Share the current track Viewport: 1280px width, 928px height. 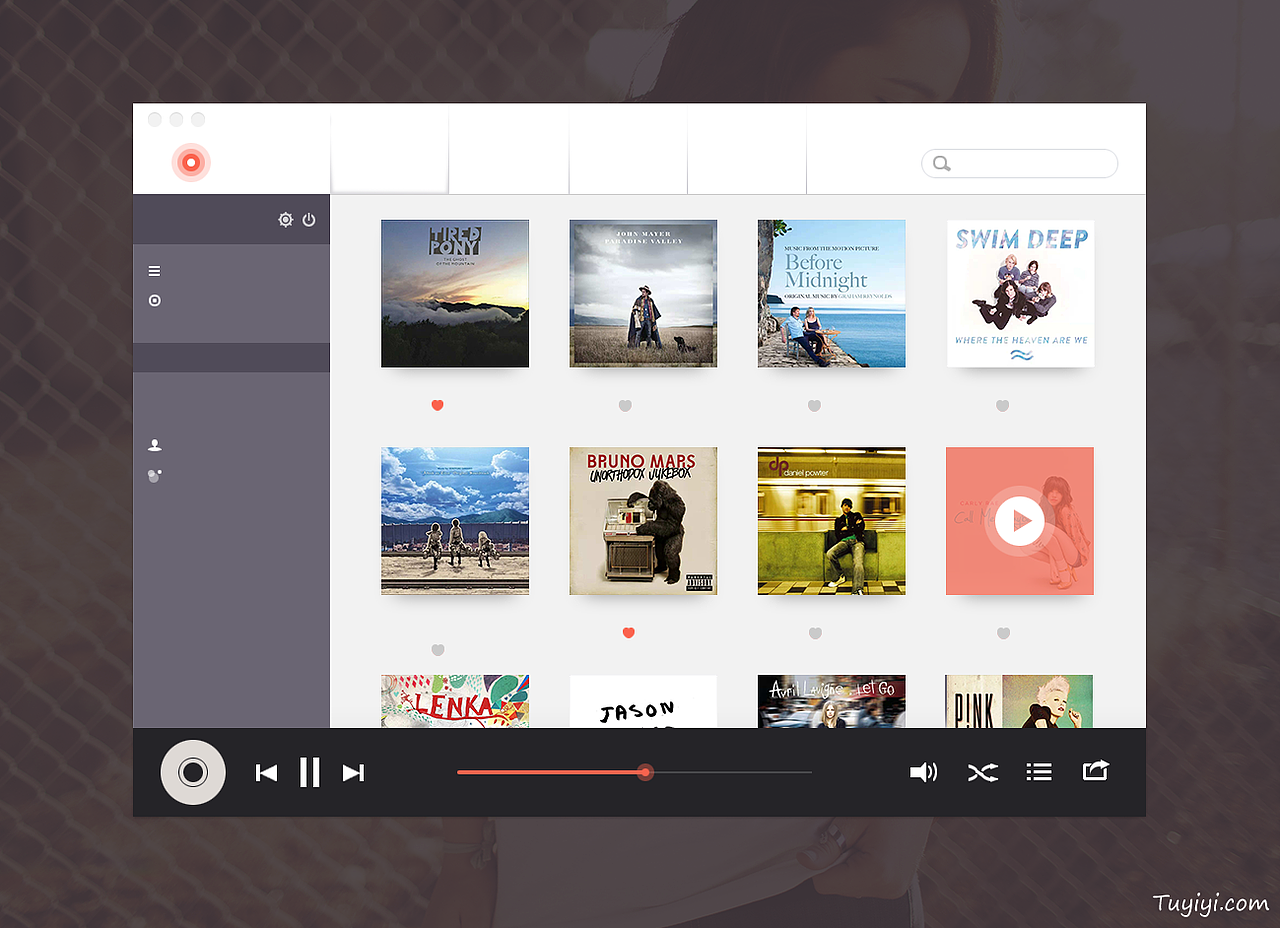point(1096,771)
